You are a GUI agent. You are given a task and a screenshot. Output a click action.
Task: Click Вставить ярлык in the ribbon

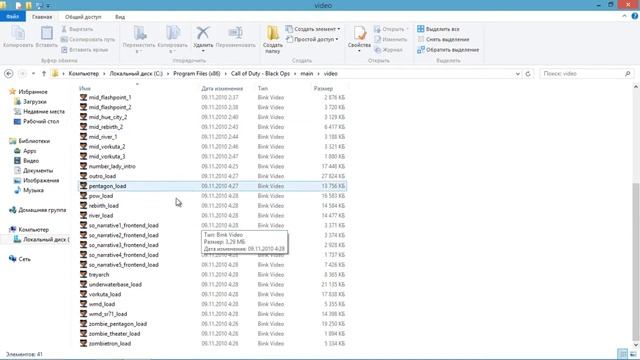tap(84, 50)
